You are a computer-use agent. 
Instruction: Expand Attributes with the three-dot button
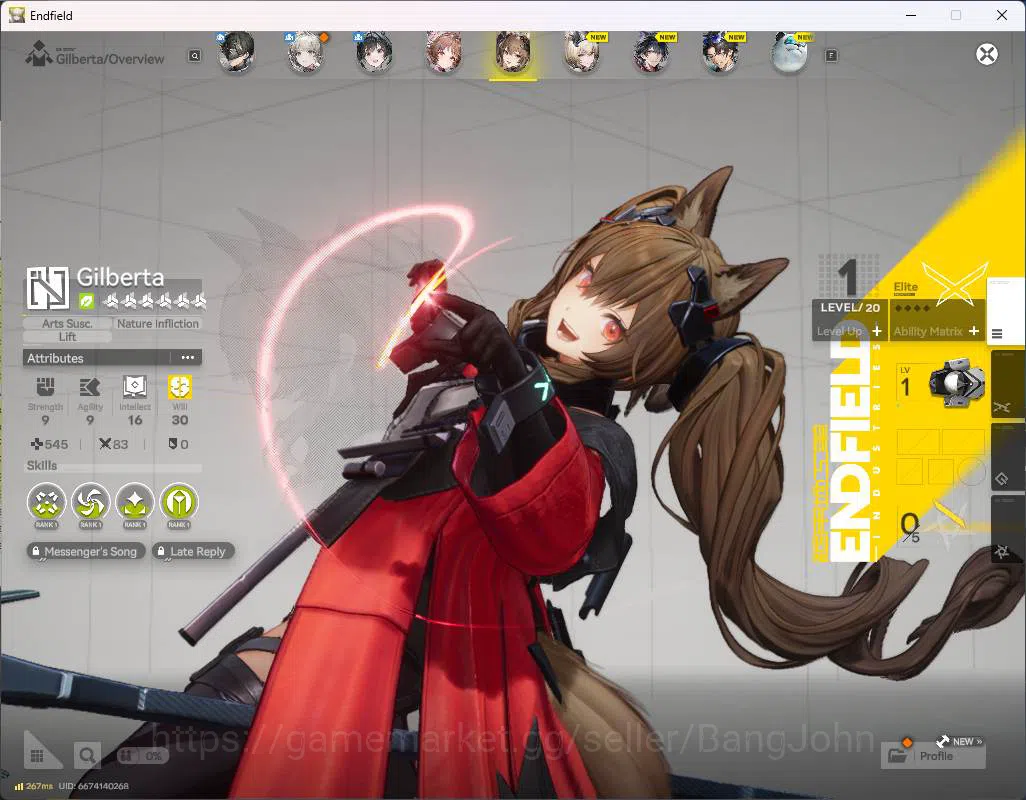(188, 358)
